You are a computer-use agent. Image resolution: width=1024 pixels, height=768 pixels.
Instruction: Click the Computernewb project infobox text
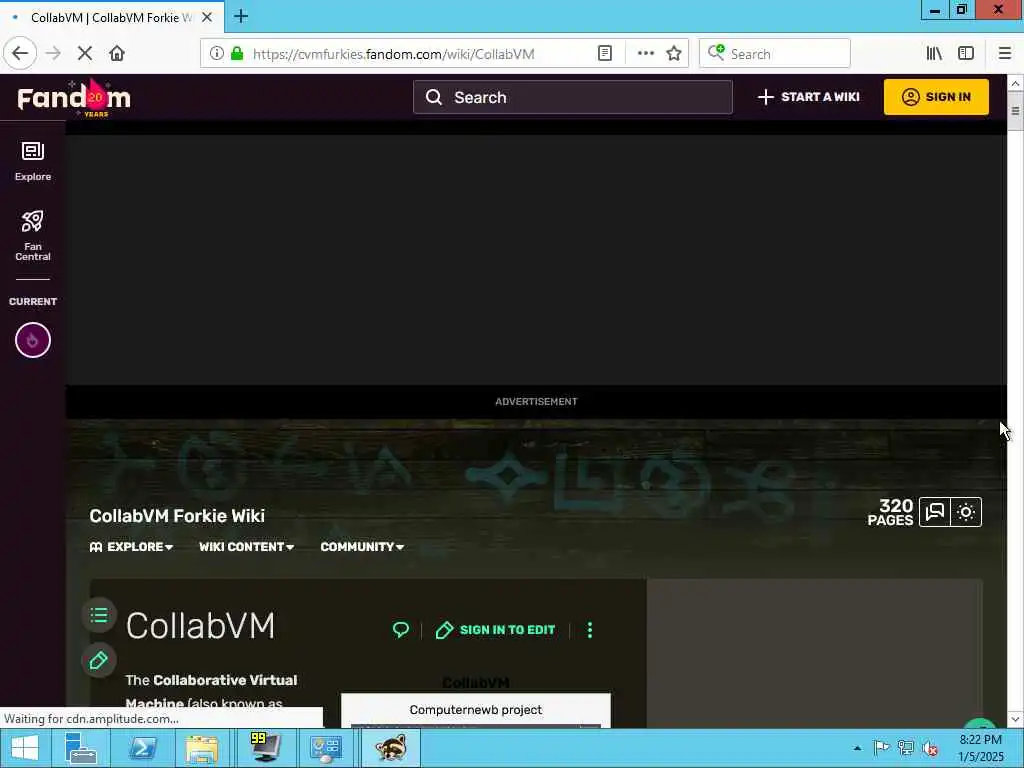475,710
